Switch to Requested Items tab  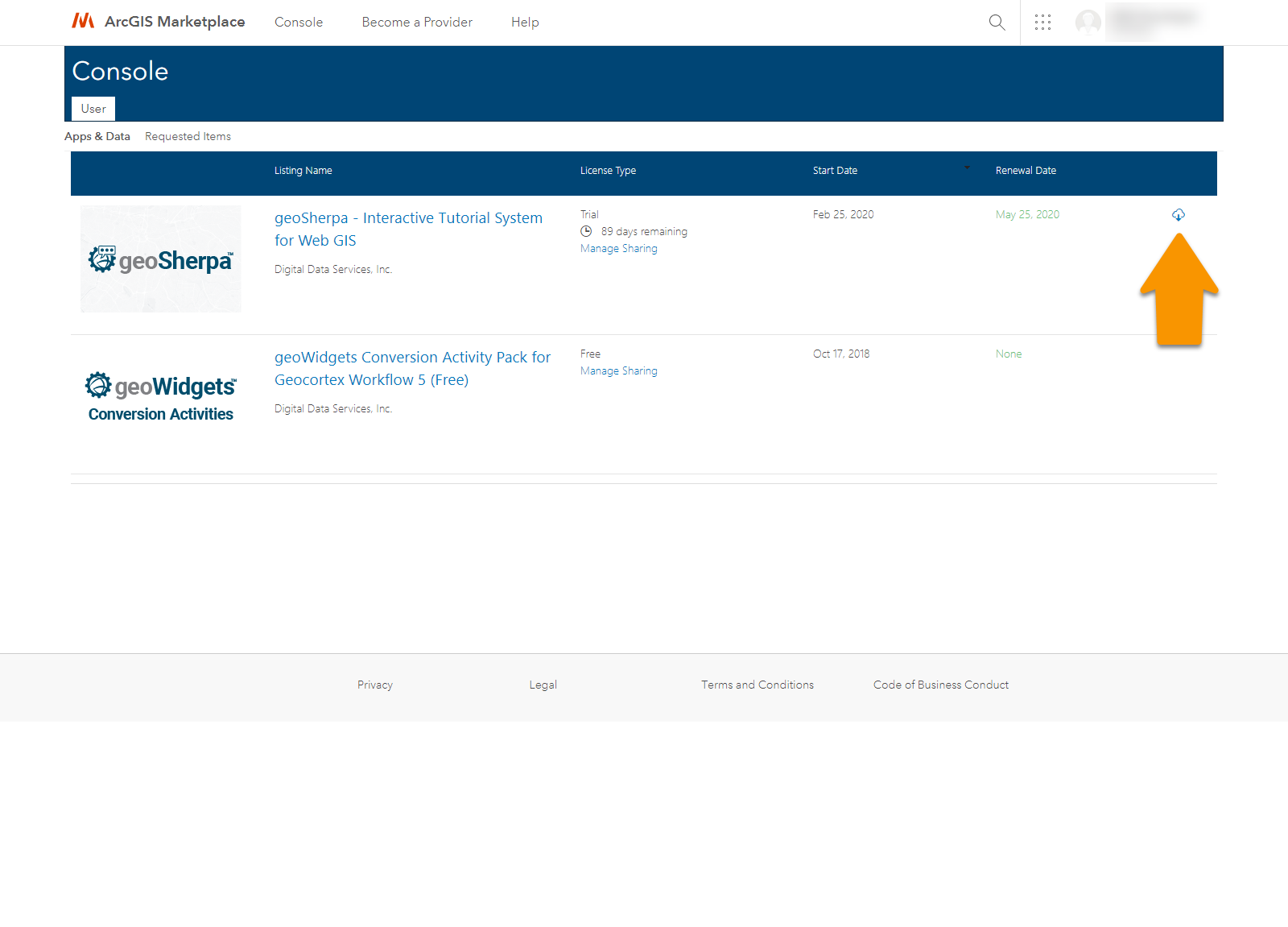click(188, 136)
